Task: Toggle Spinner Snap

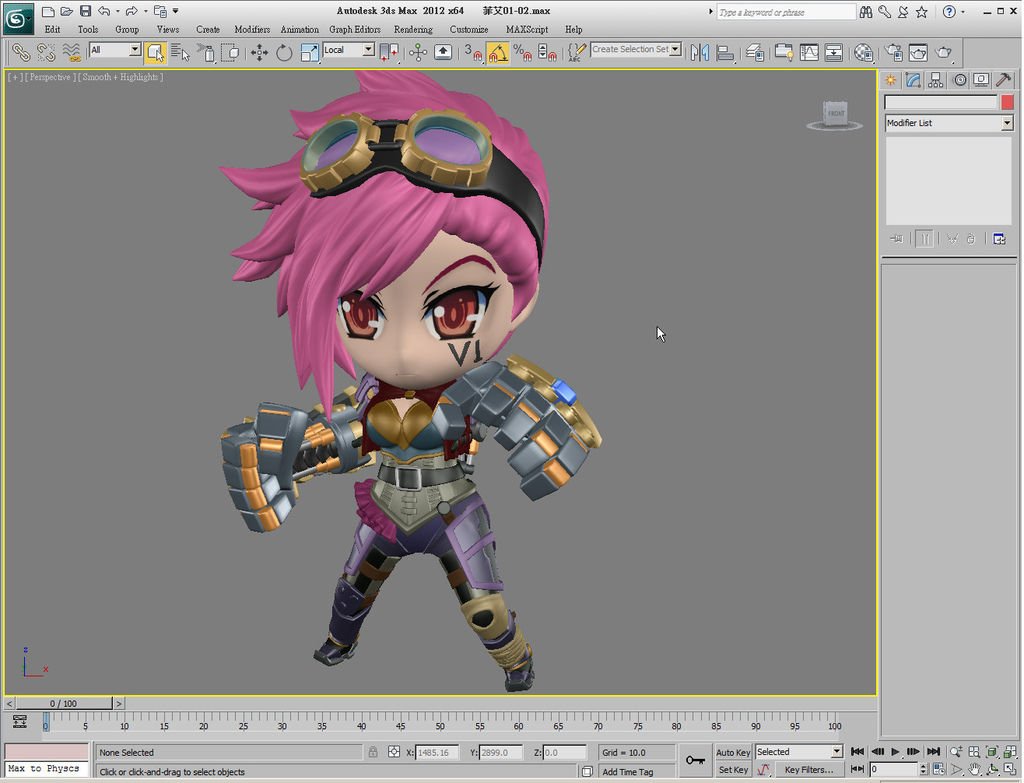Action: (x=547, y=52)
